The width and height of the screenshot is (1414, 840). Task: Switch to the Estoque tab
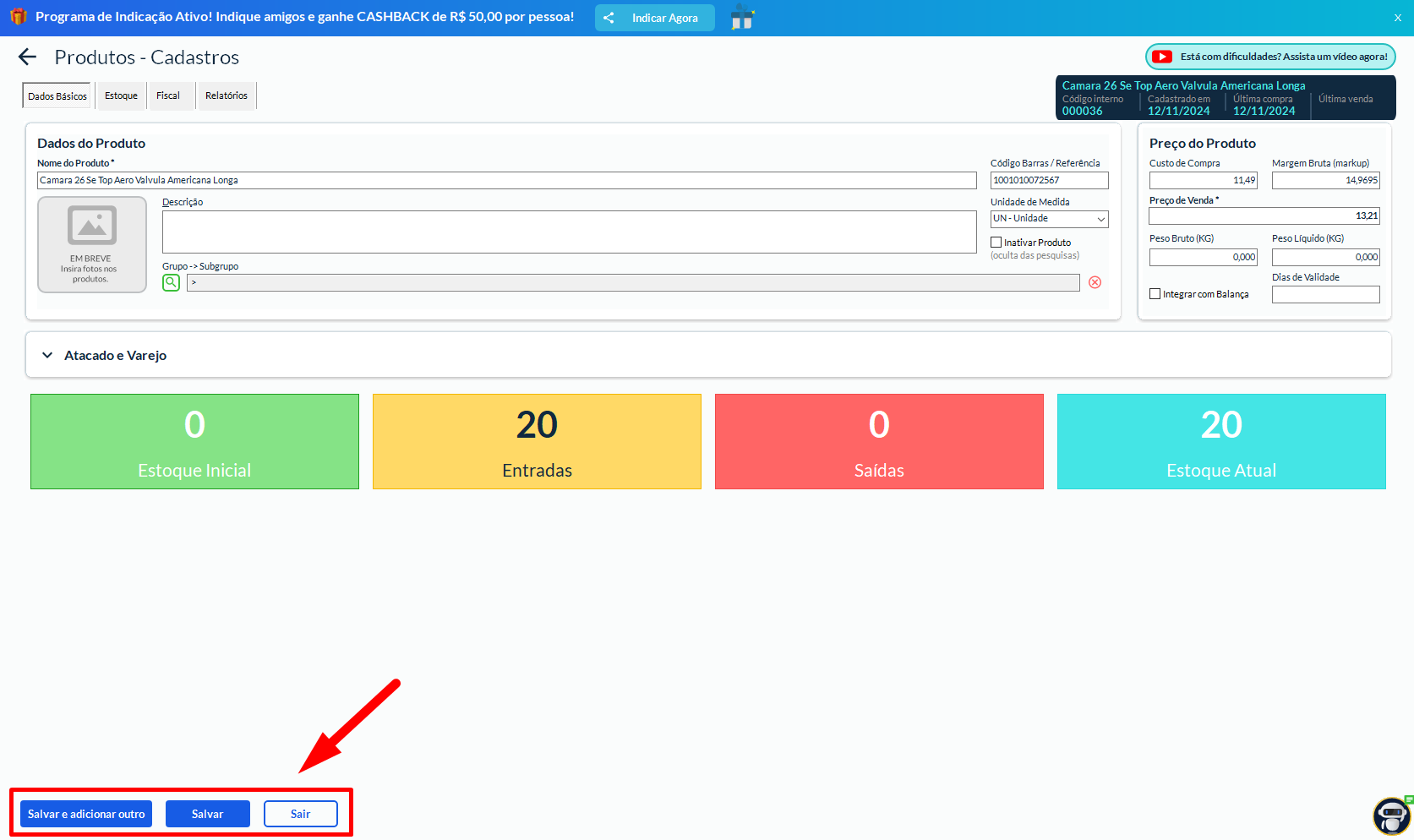(x=121, y=95)
